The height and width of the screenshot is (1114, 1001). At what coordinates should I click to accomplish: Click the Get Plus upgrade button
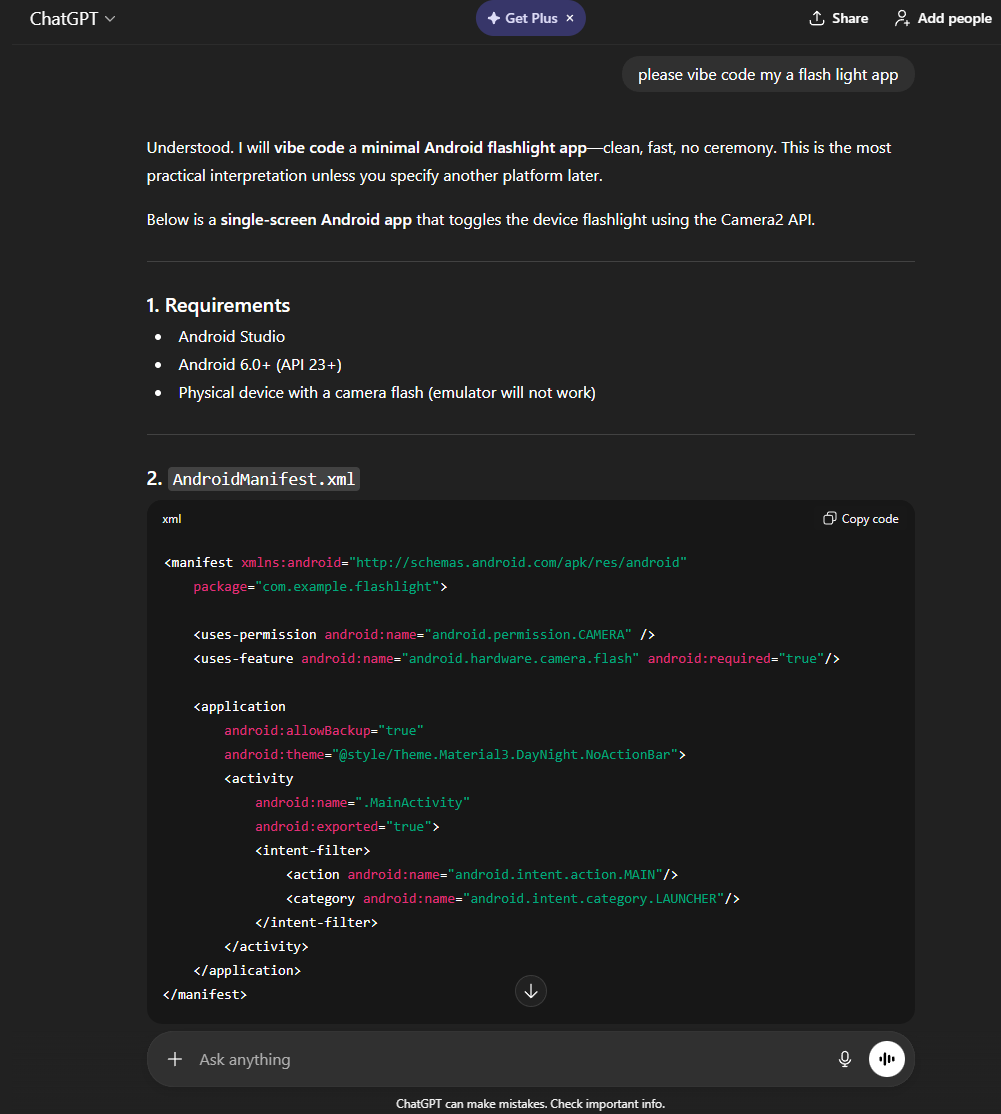pos(522,18)
